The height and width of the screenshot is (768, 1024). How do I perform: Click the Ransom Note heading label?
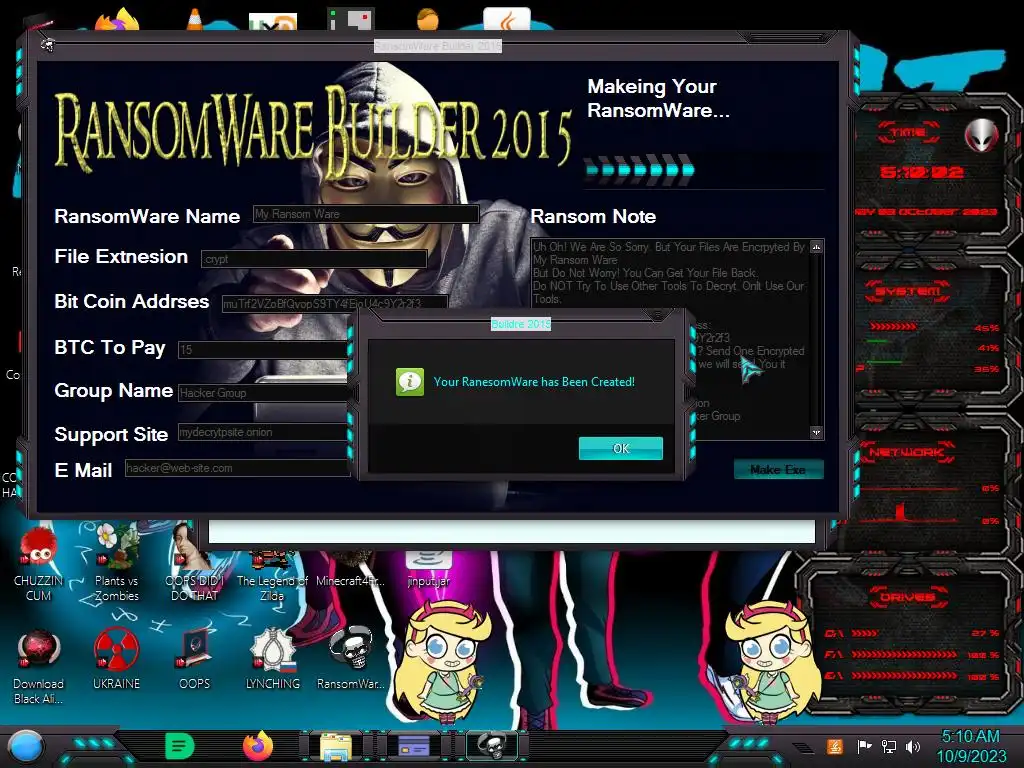[x=593, y=216]
